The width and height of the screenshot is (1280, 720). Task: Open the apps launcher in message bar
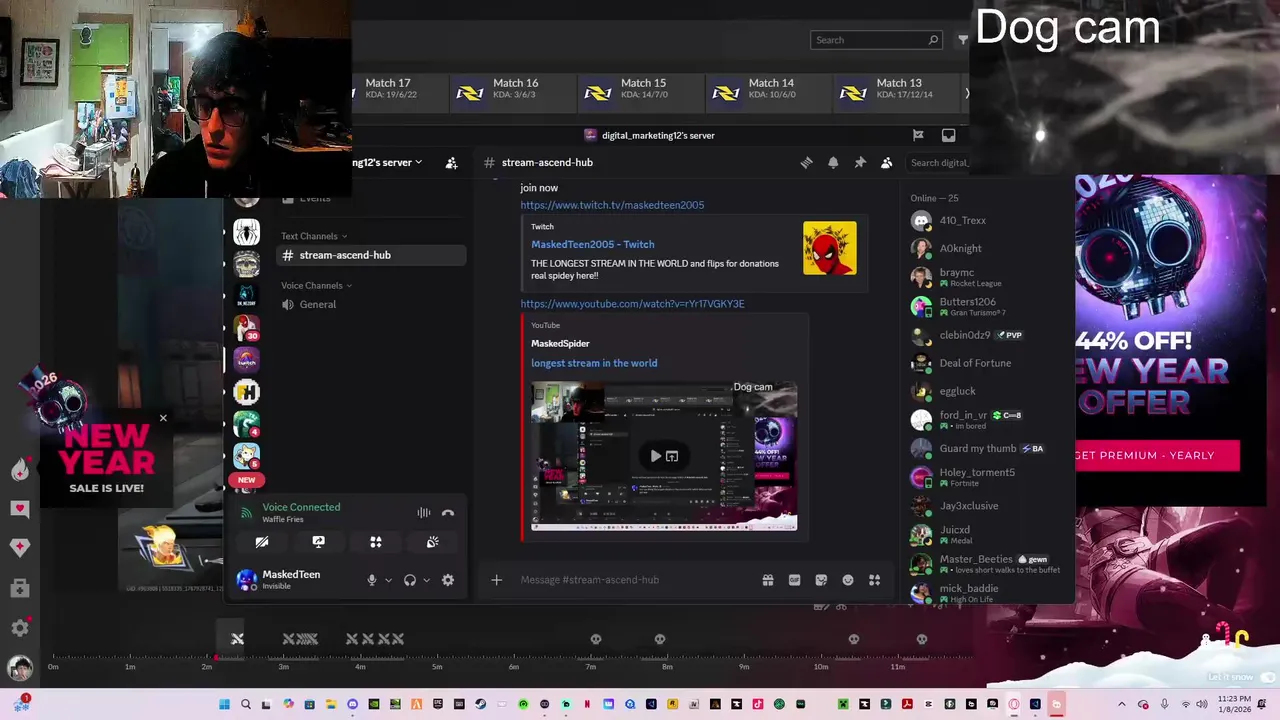point(874,580)
